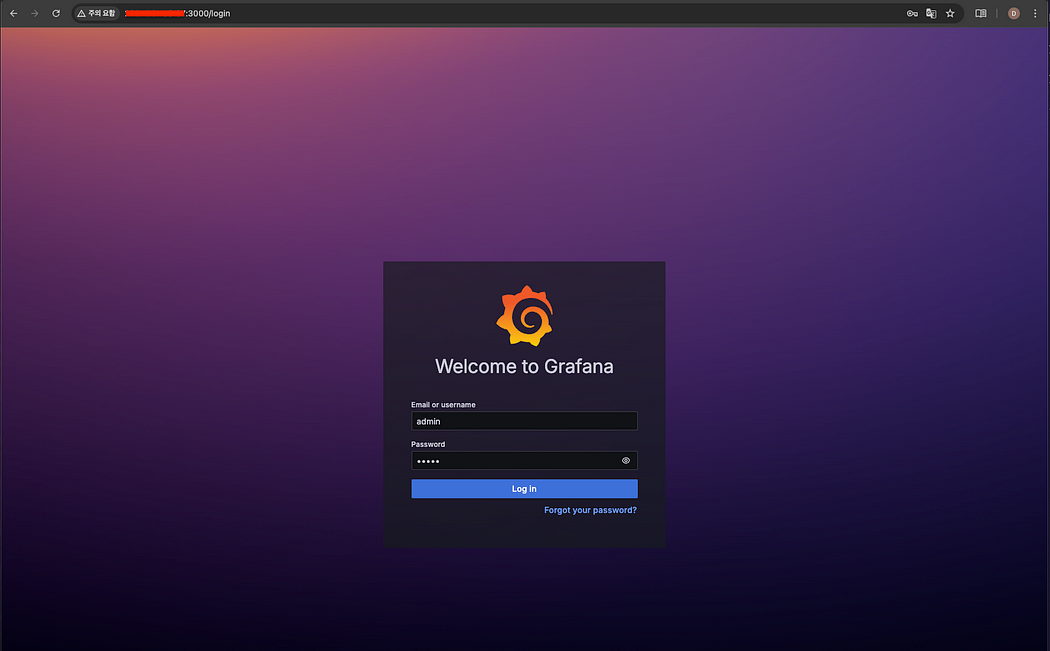Screen dimensions: 1050x651
Task: Click the address bar URL ending in :3000/login
Action: 177,13
